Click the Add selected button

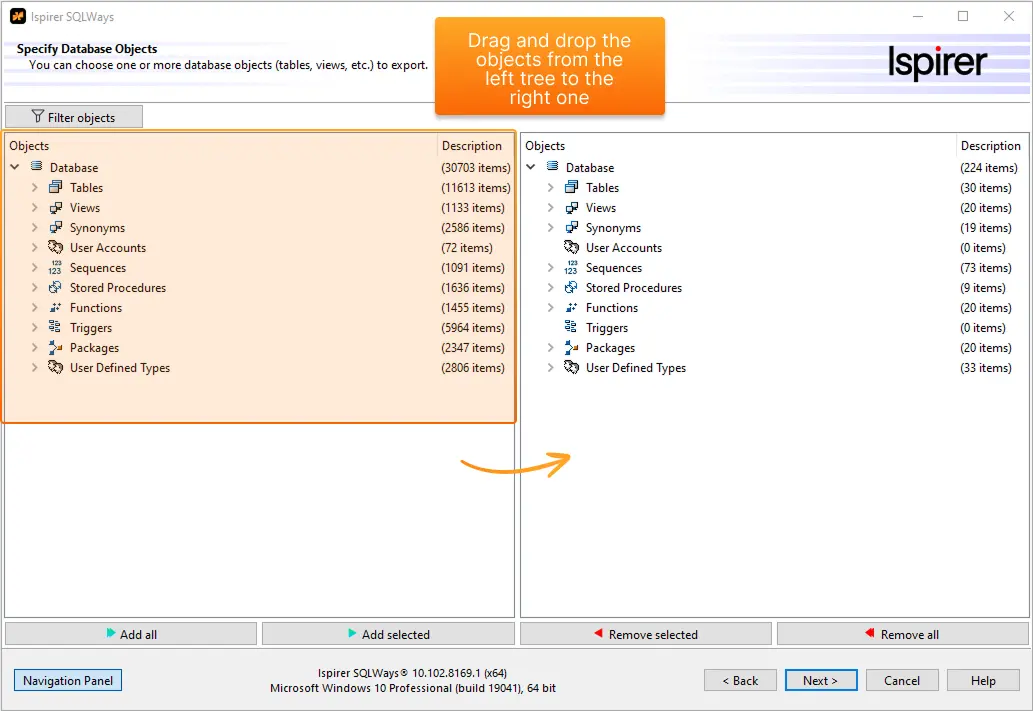pos(388,634)
